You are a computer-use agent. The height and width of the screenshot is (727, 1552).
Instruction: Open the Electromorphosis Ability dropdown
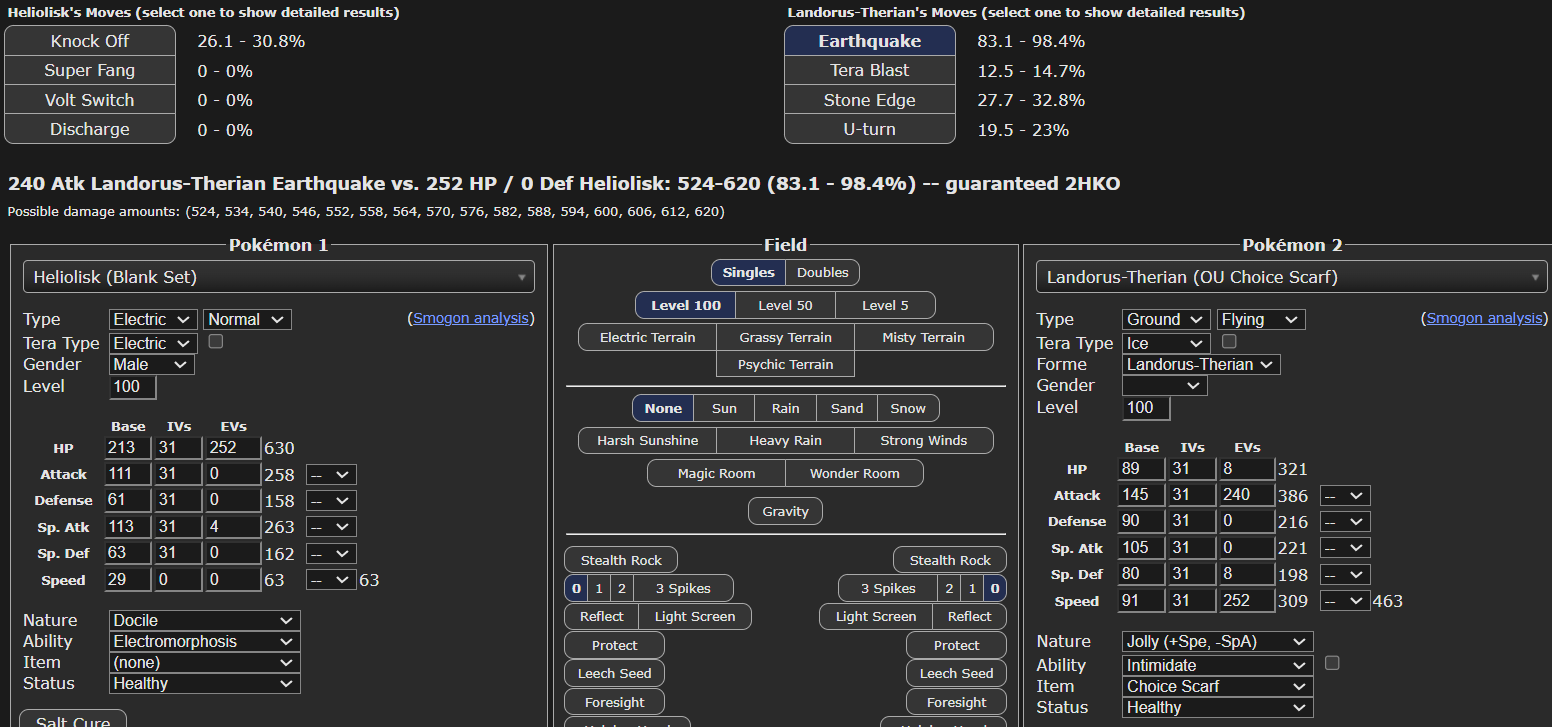tap(205, 642)
